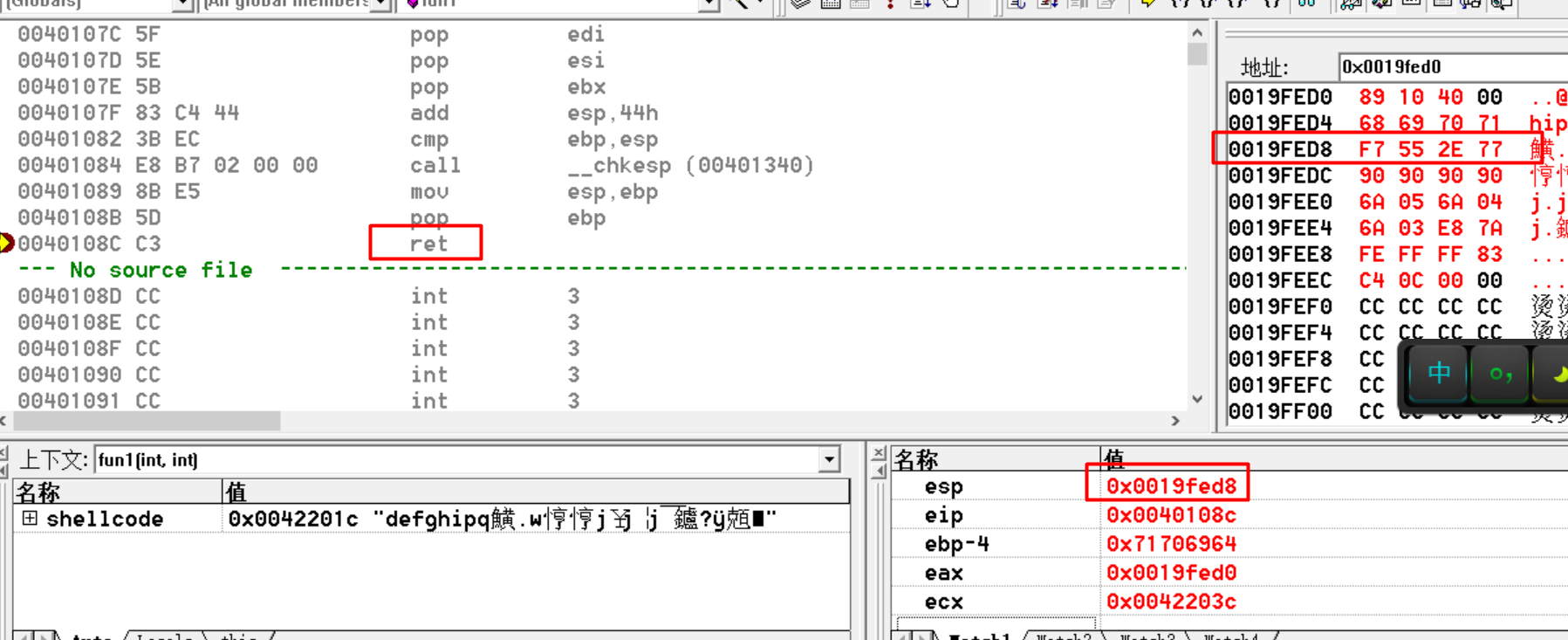Image resolution: width=1568 pixels, height=640 pixels.
Task: Select memory row 0019FEE4
Action: (1397, 228)
